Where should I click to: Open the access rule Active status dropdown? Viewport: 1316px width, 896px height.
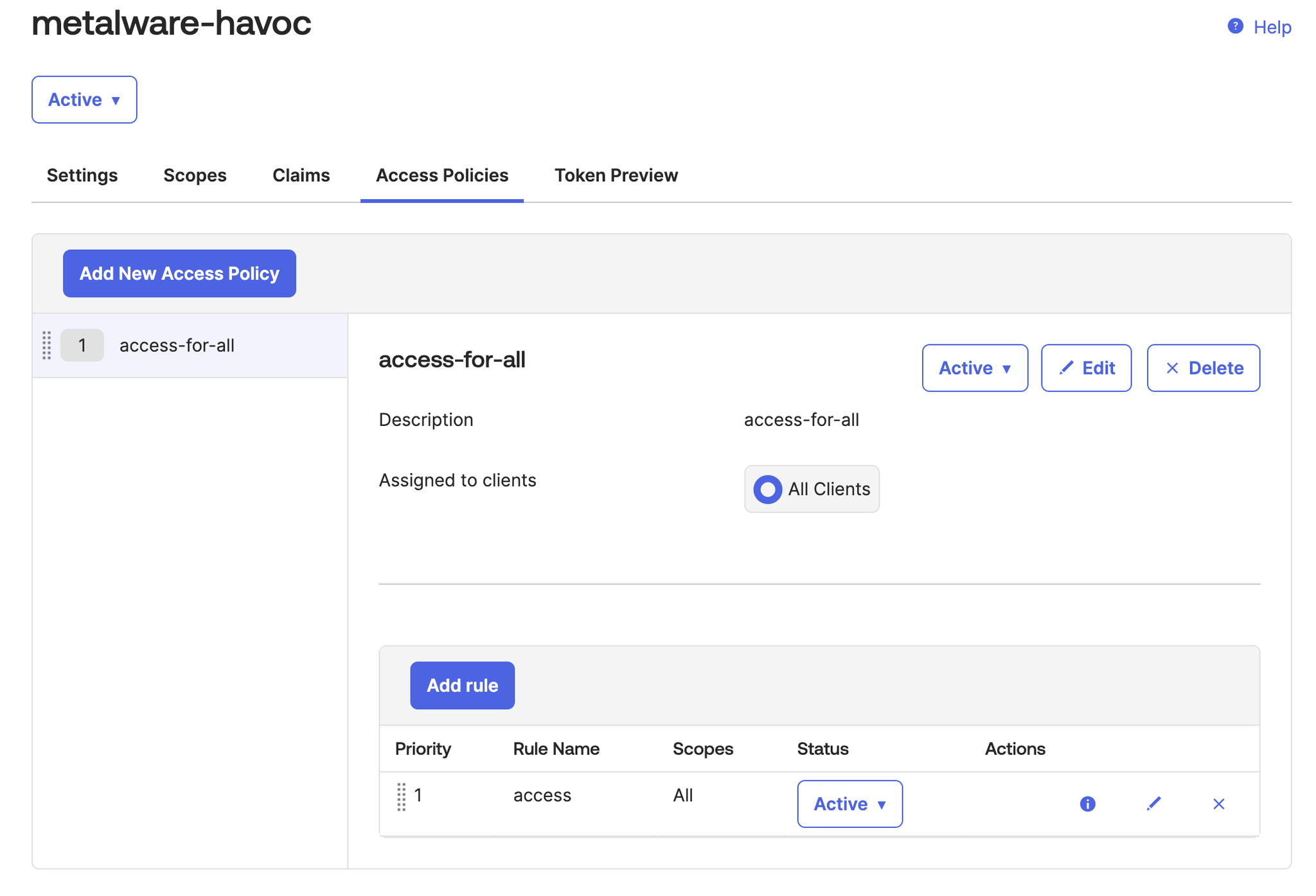(x=849, y=804)
